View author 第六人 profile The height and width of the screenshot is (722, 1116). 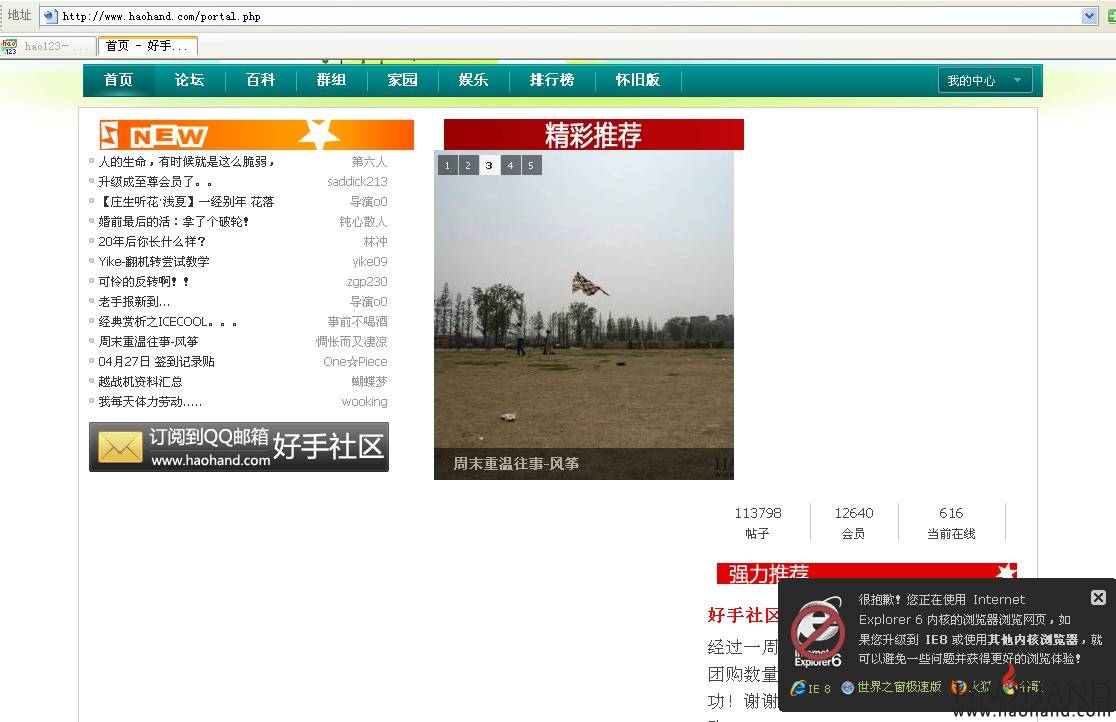[369, 162]
